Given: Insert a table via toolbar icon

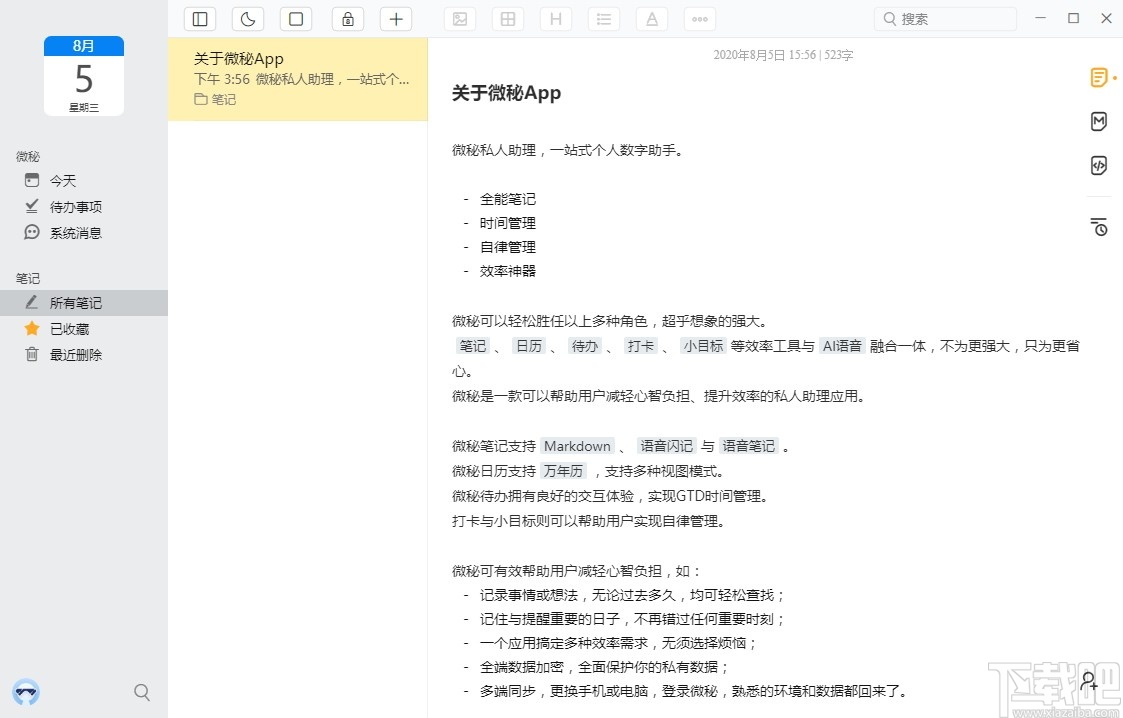Looking at the screenshot, I should point(508,19).
